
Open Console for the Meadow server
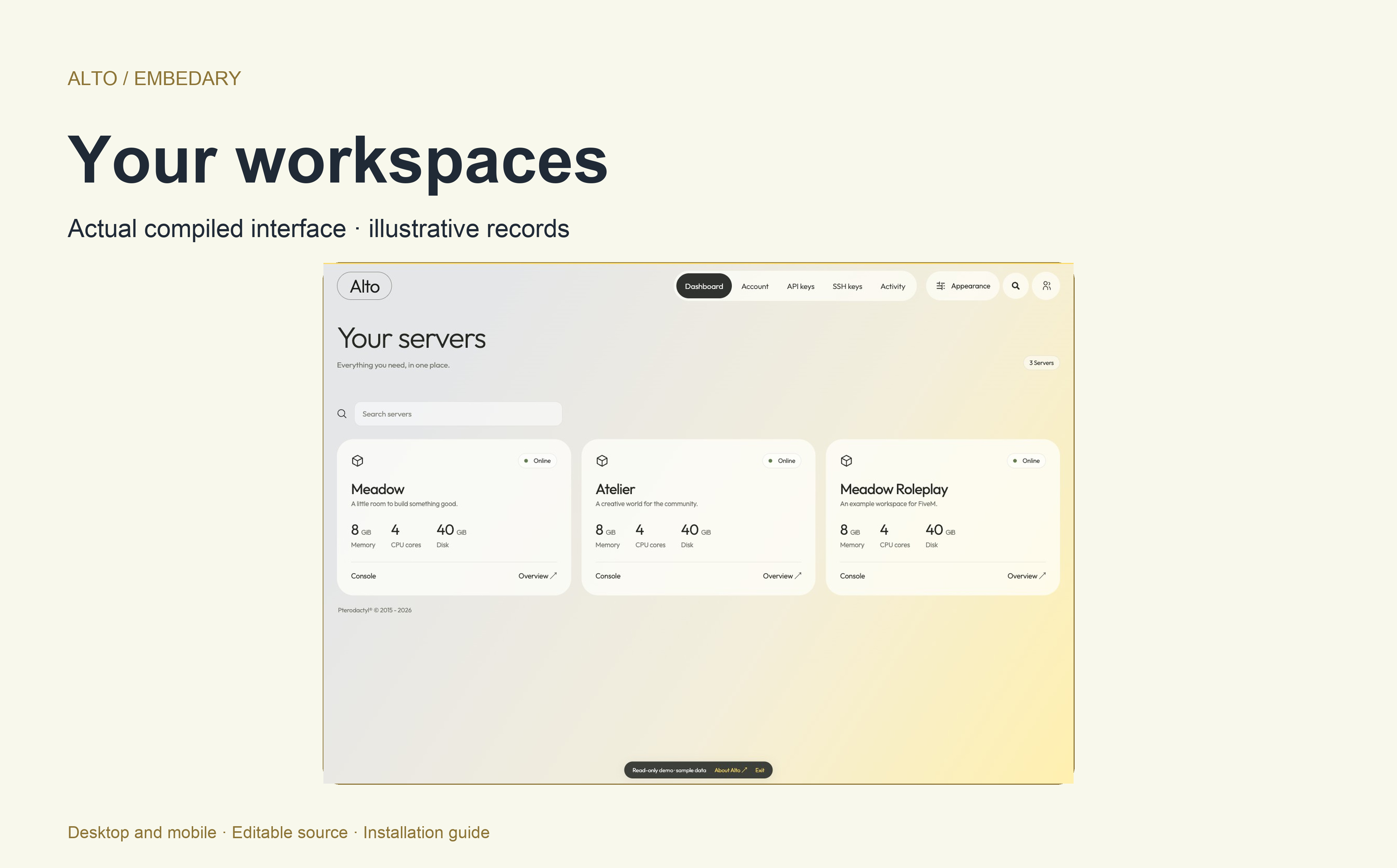click(363, 576)
